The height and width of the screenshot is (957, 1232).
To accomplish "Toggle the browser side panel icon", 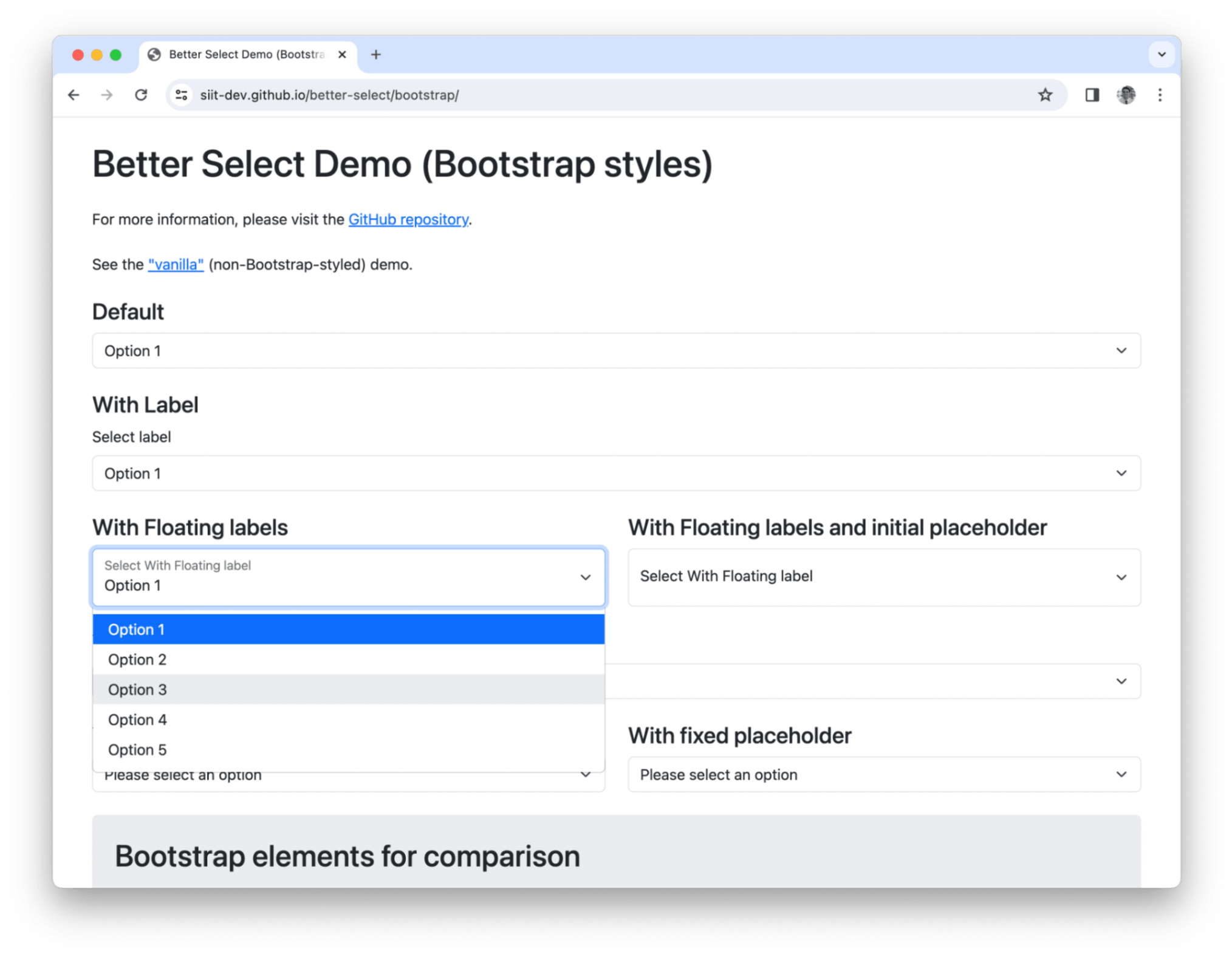I will 1092,95.
